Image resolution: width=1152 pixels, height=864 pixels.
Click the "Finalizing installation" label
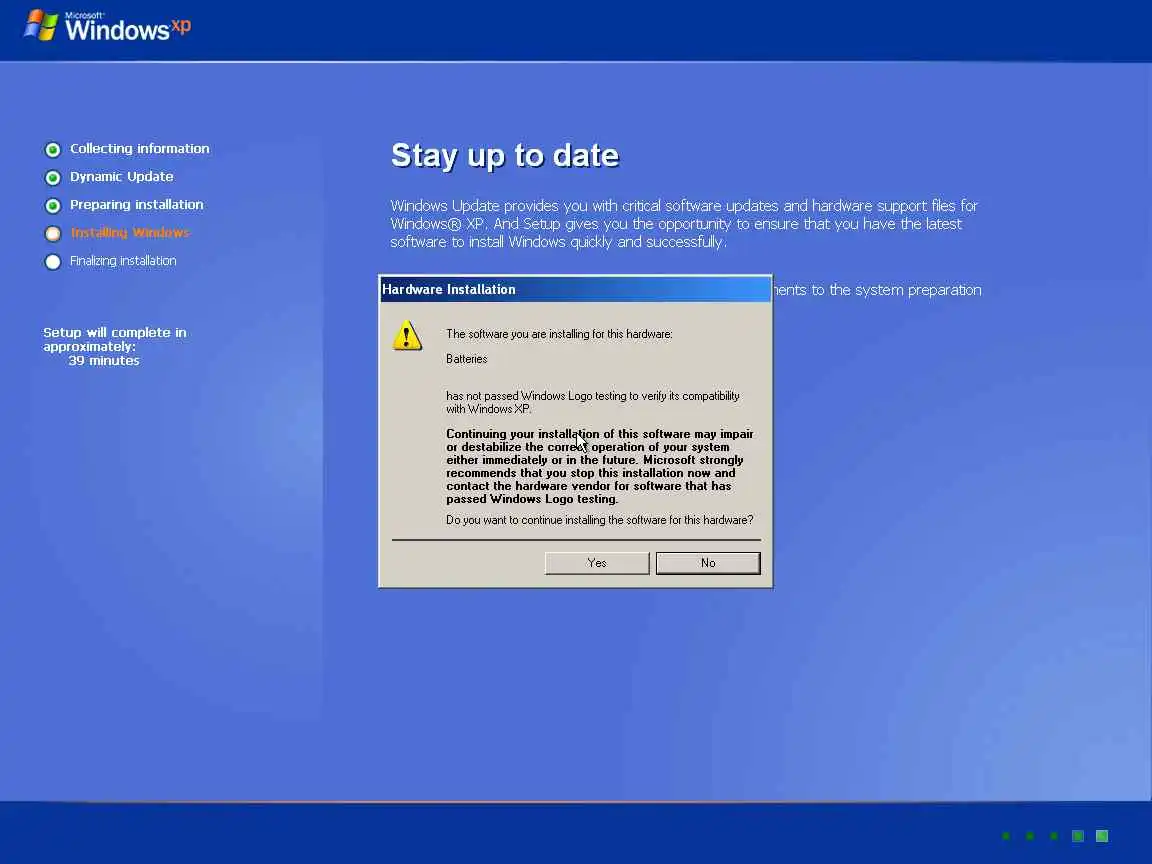(x=123, y=261)
